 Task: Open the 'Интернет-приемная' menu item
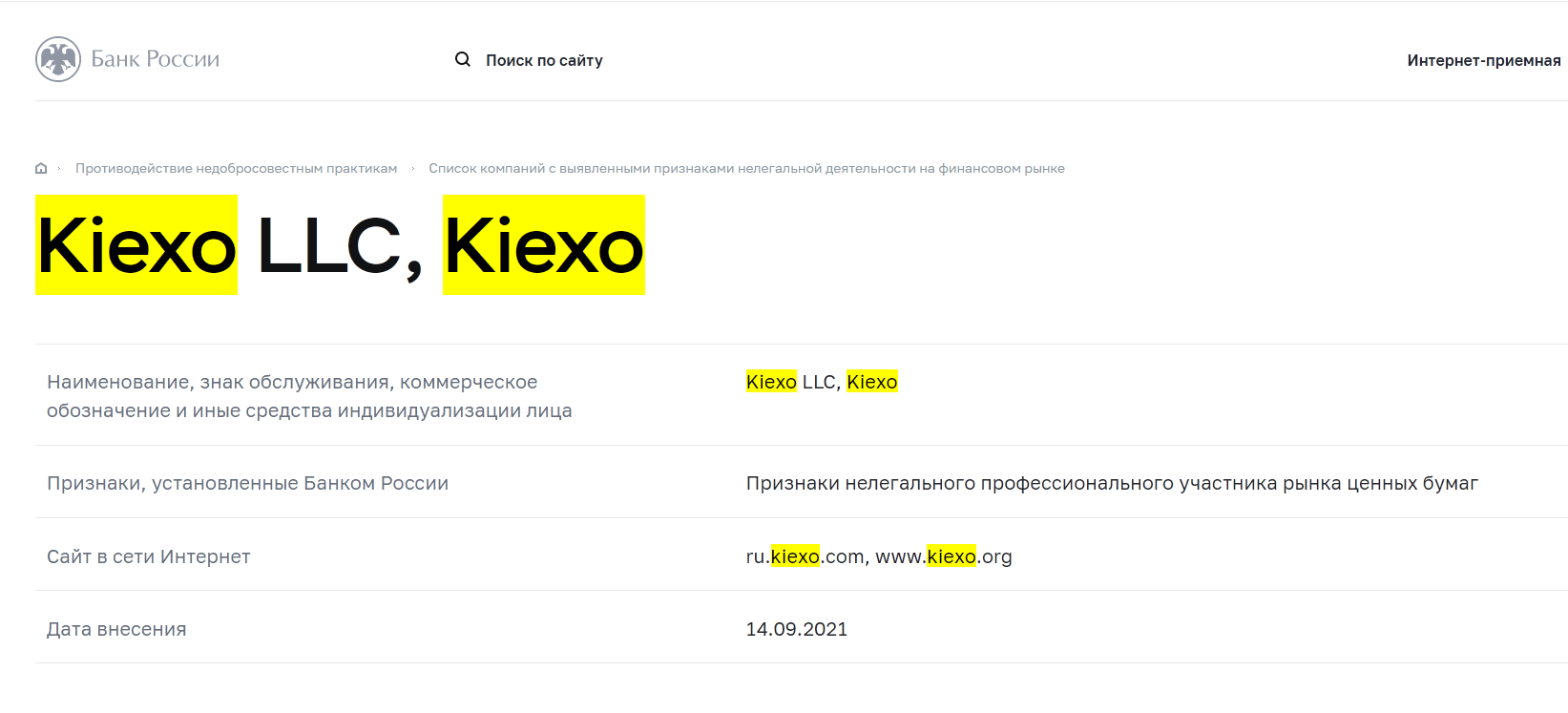coord(1484,60)
